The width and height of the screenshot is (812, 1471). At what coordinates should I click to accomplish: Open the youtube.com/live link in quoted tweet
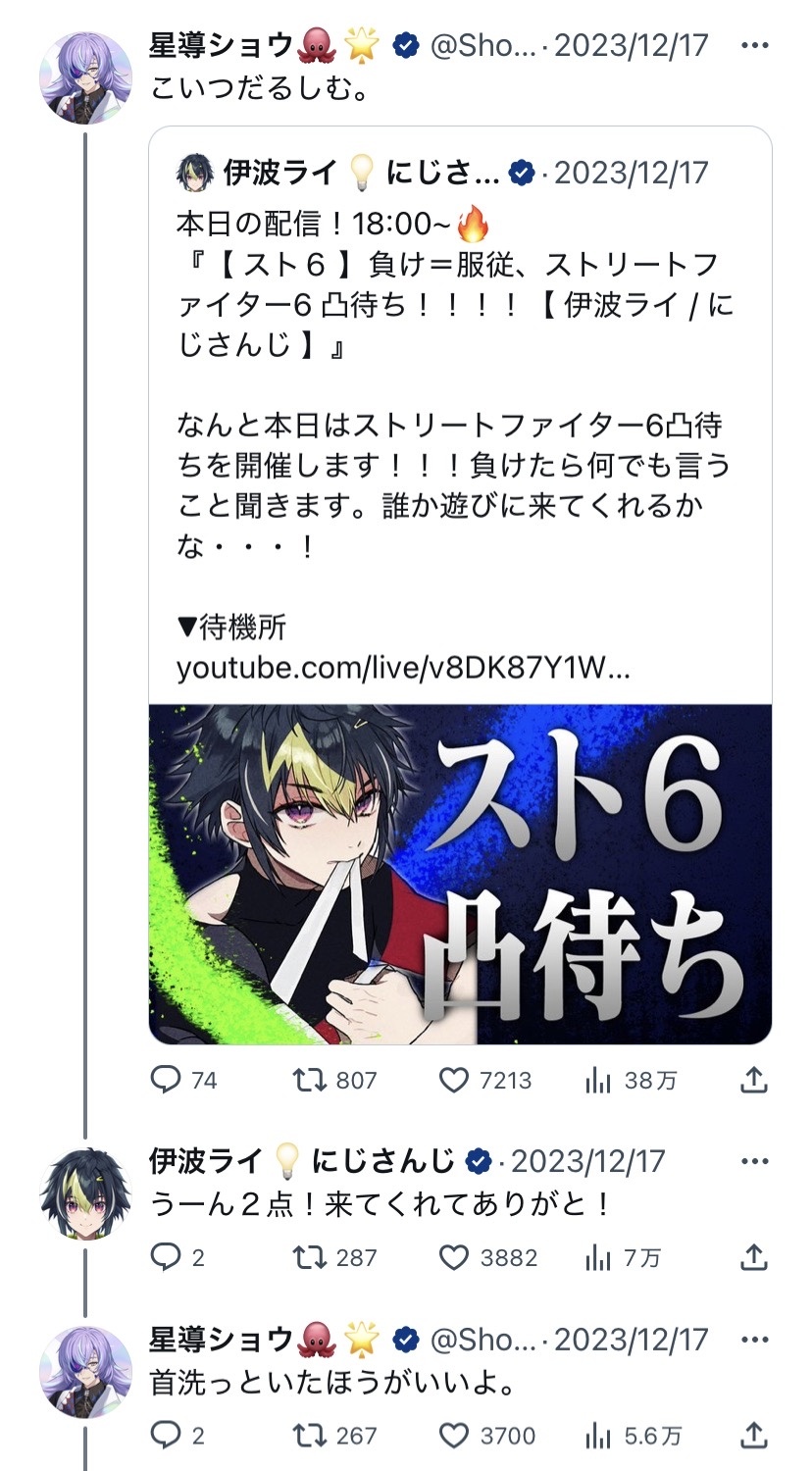[403, 669]
